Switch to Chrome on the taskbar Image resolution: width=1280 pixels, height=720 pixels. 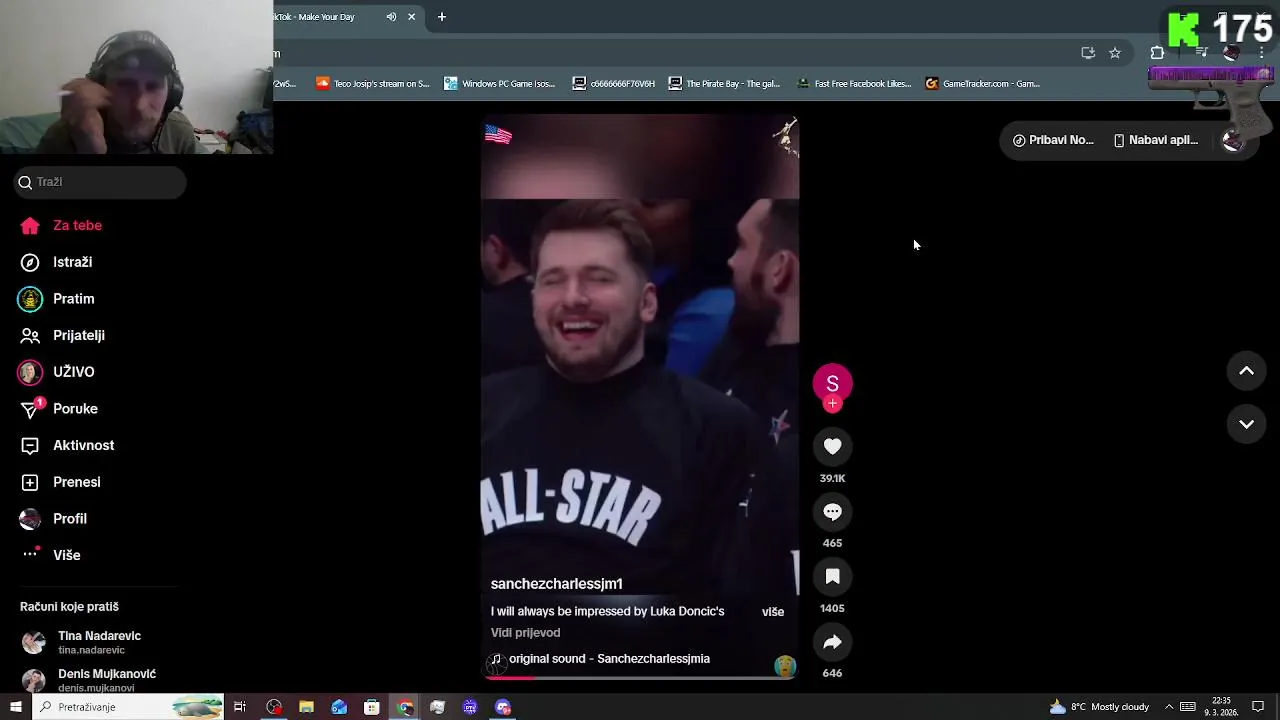tap(405, 707)
